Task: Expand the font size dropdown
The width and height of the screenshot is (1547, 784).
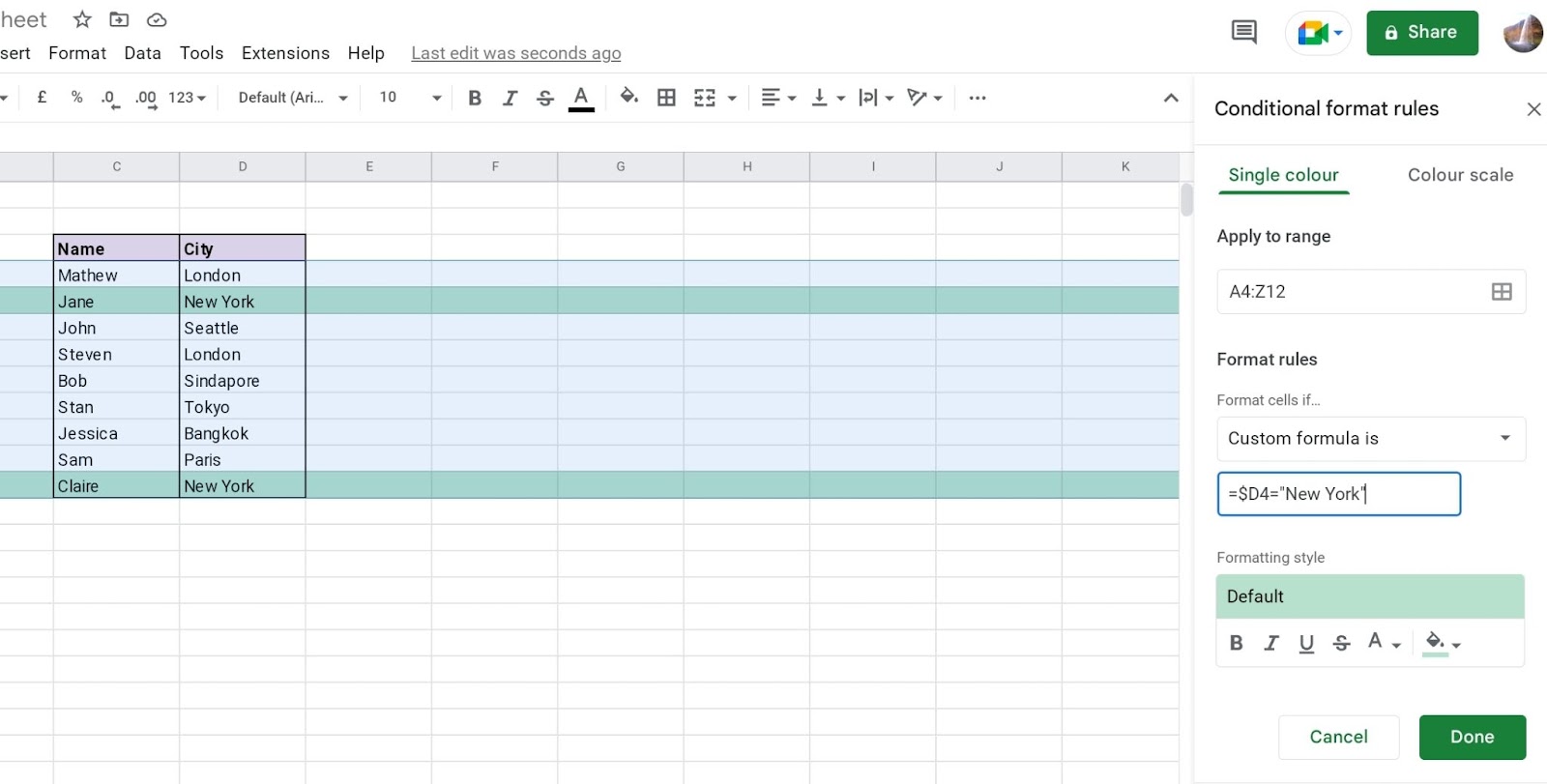Action: (436, 98)
